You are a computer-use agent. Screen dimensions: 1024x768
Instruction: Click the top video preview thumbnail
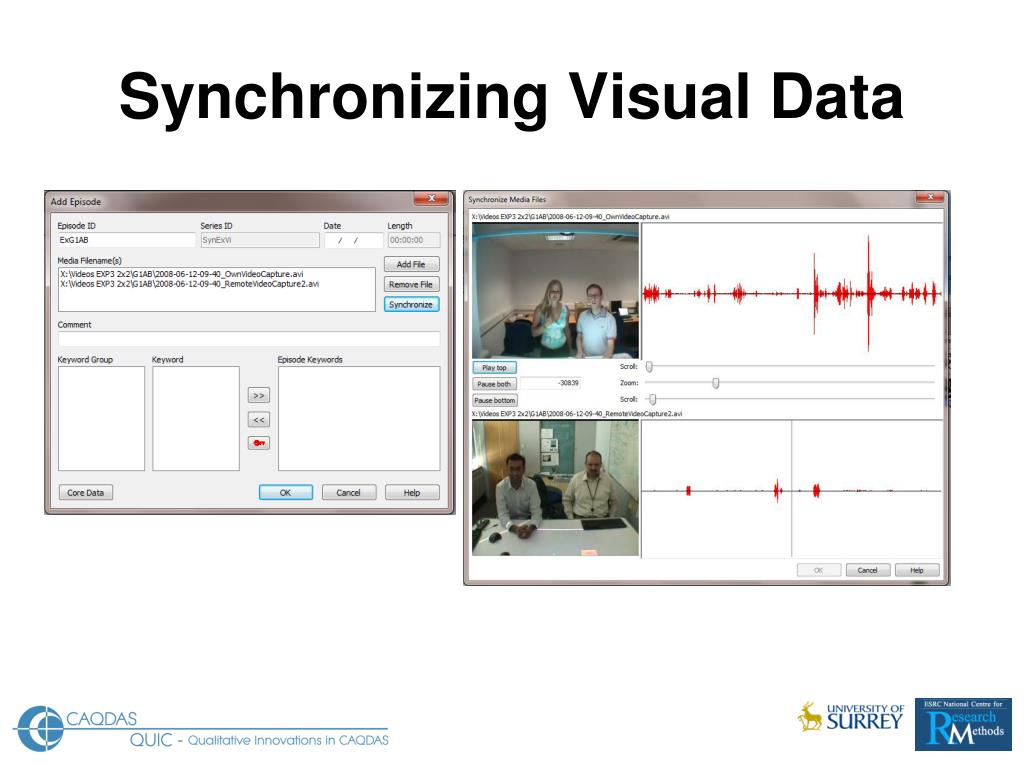coord(555,291)
